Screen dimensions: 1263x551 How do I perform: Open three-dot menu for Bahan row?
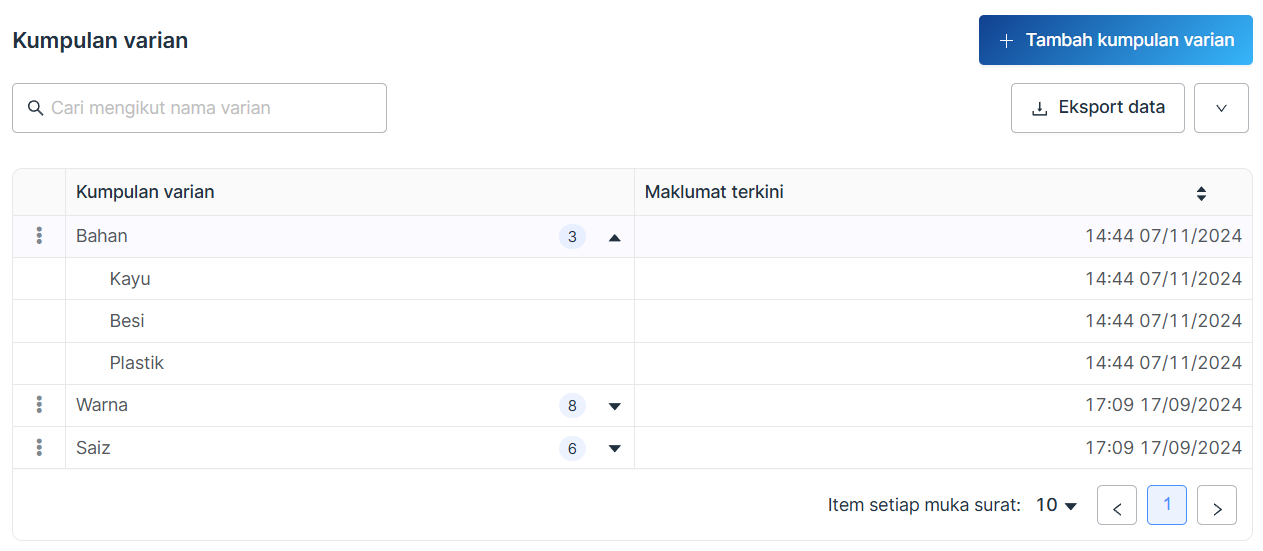(39, 236)
